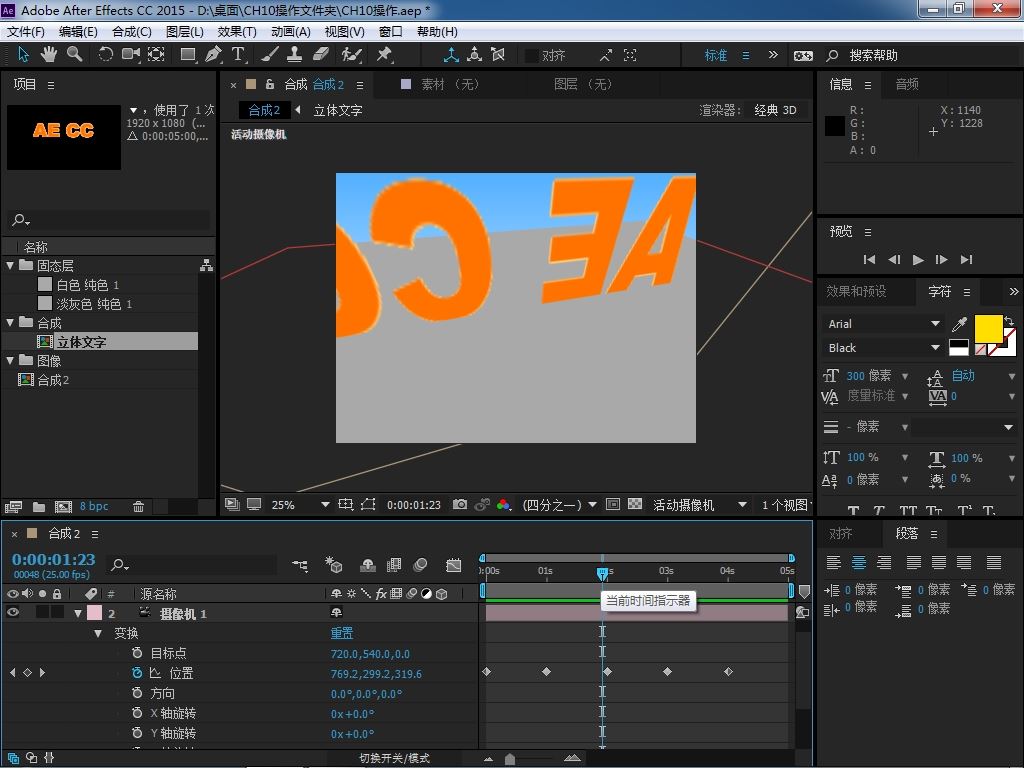Jump to the first frame in preview
Image resolution: width=1024 pixels, height=768 pixels.
point(869,260)
